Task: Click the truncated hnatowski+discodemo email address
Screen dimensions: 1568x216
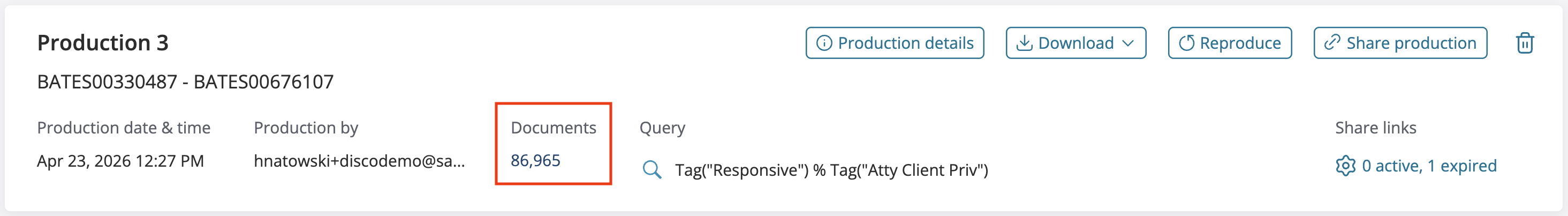Action: click(x=359, y=161)
